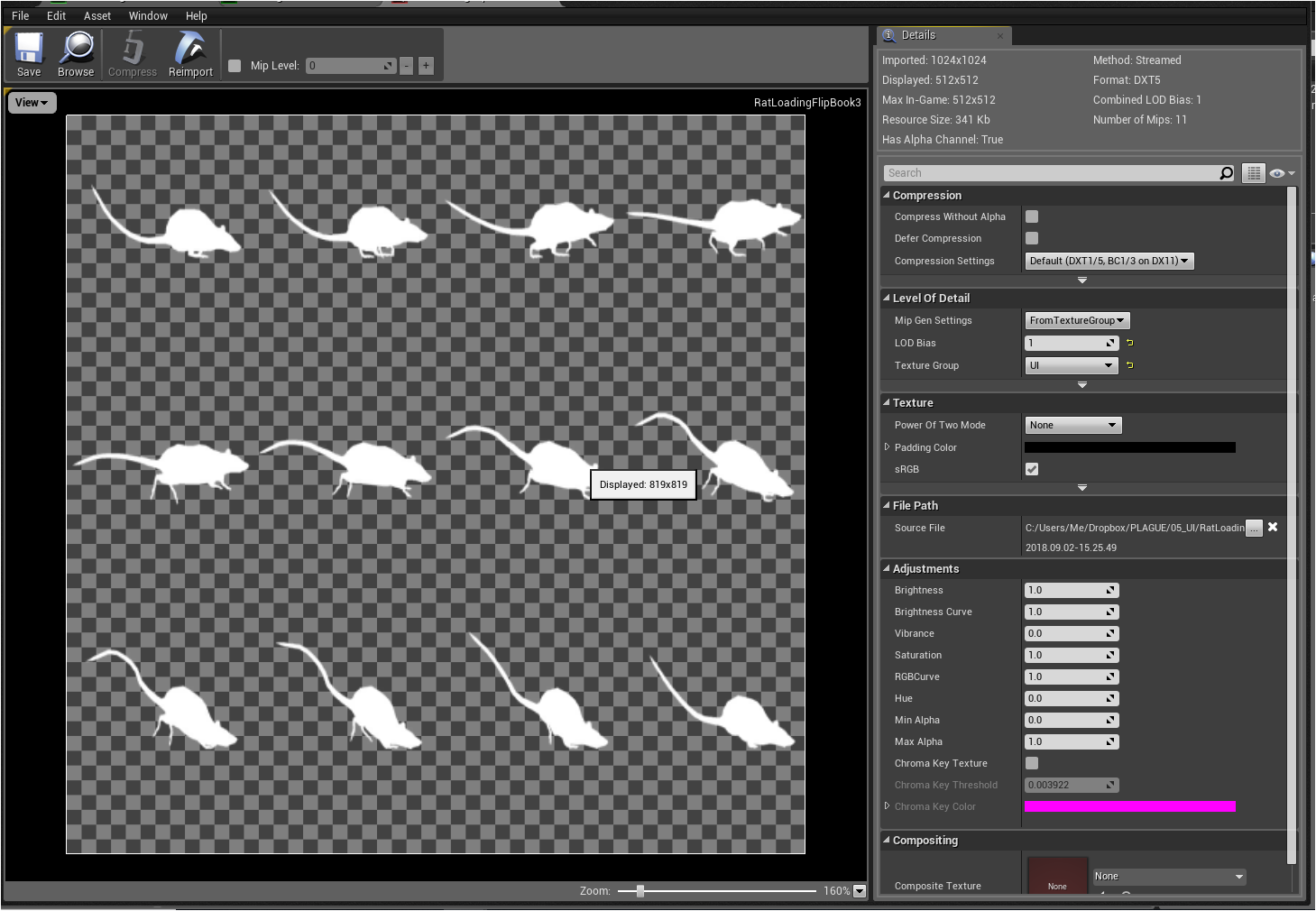The image size is (1316, 911).
Task: Click the Min Alpha value field
Action: point(1072,720)
